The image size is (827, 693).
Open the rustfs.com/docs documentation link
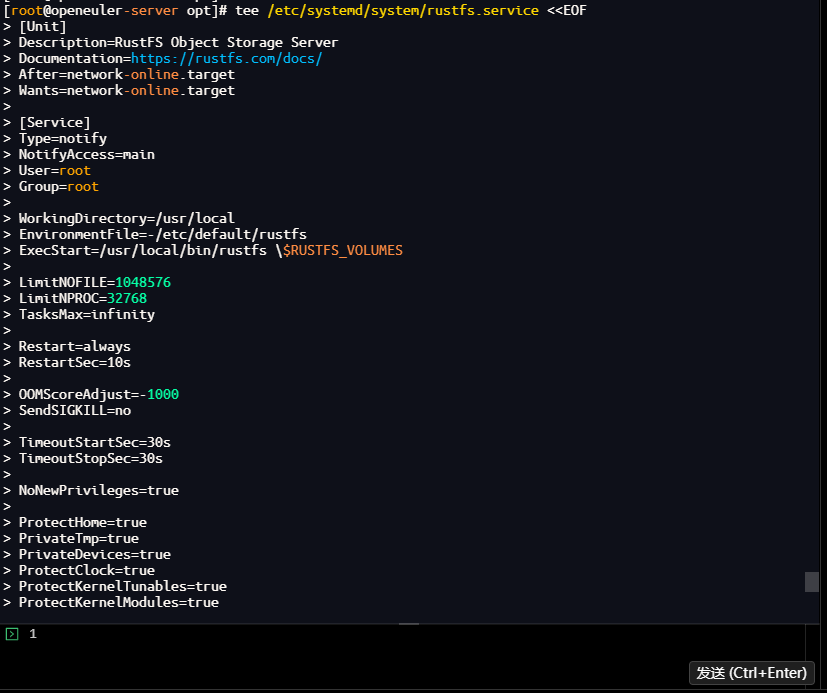(227, 59)
